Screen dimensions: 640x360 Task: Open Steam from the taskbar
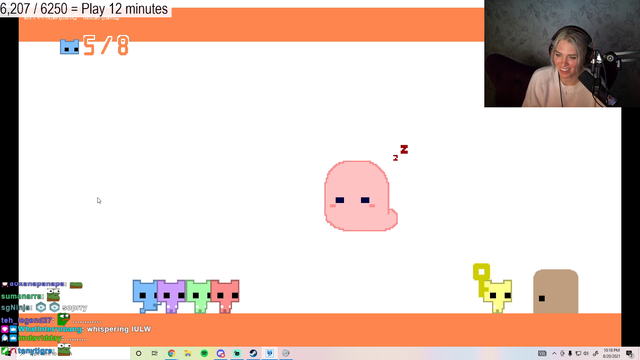click(x=253, y=353)
